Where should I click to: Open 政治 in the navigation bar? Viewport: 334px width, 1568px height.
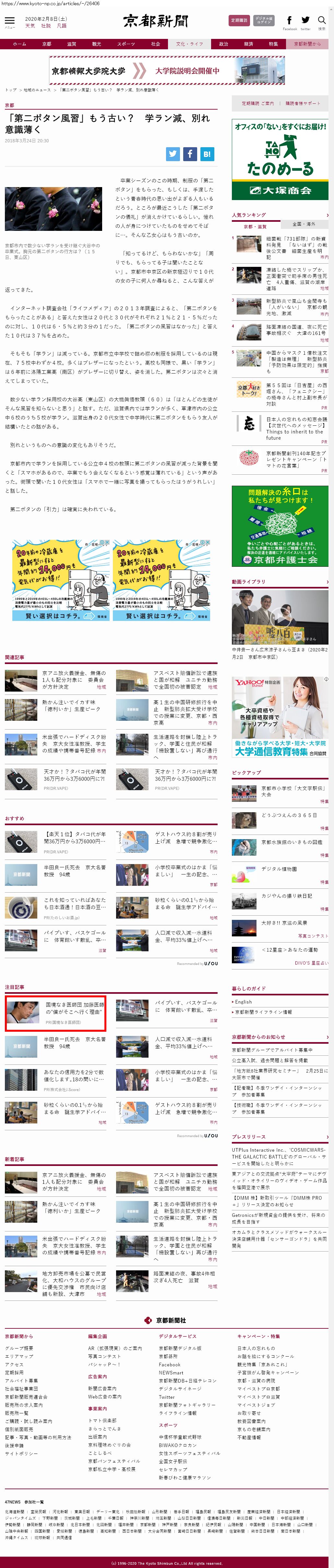(223, 44)
